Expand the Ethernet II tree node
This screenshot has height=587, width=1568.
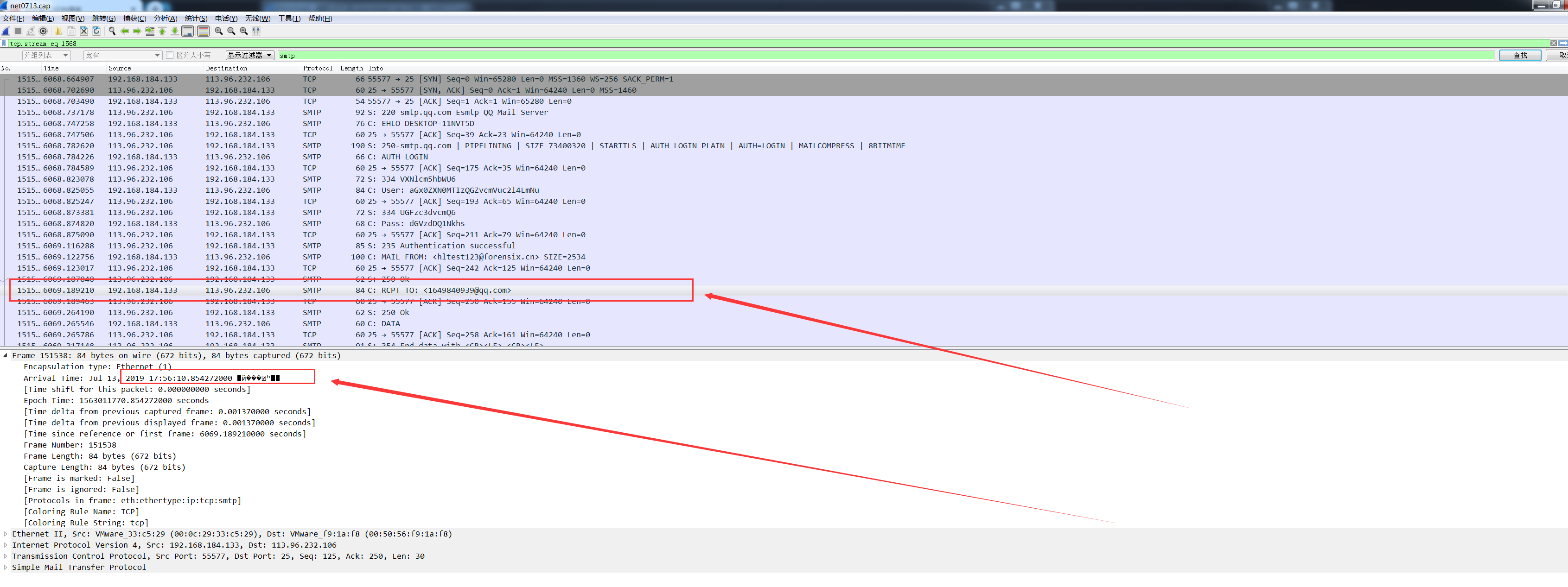click(6, 534)
